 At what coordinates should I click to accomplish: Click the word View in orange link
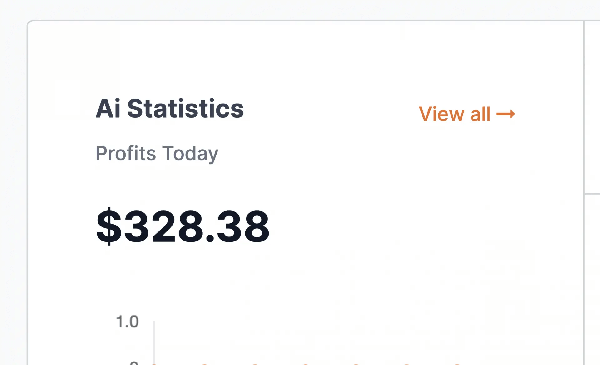point(442,114)
